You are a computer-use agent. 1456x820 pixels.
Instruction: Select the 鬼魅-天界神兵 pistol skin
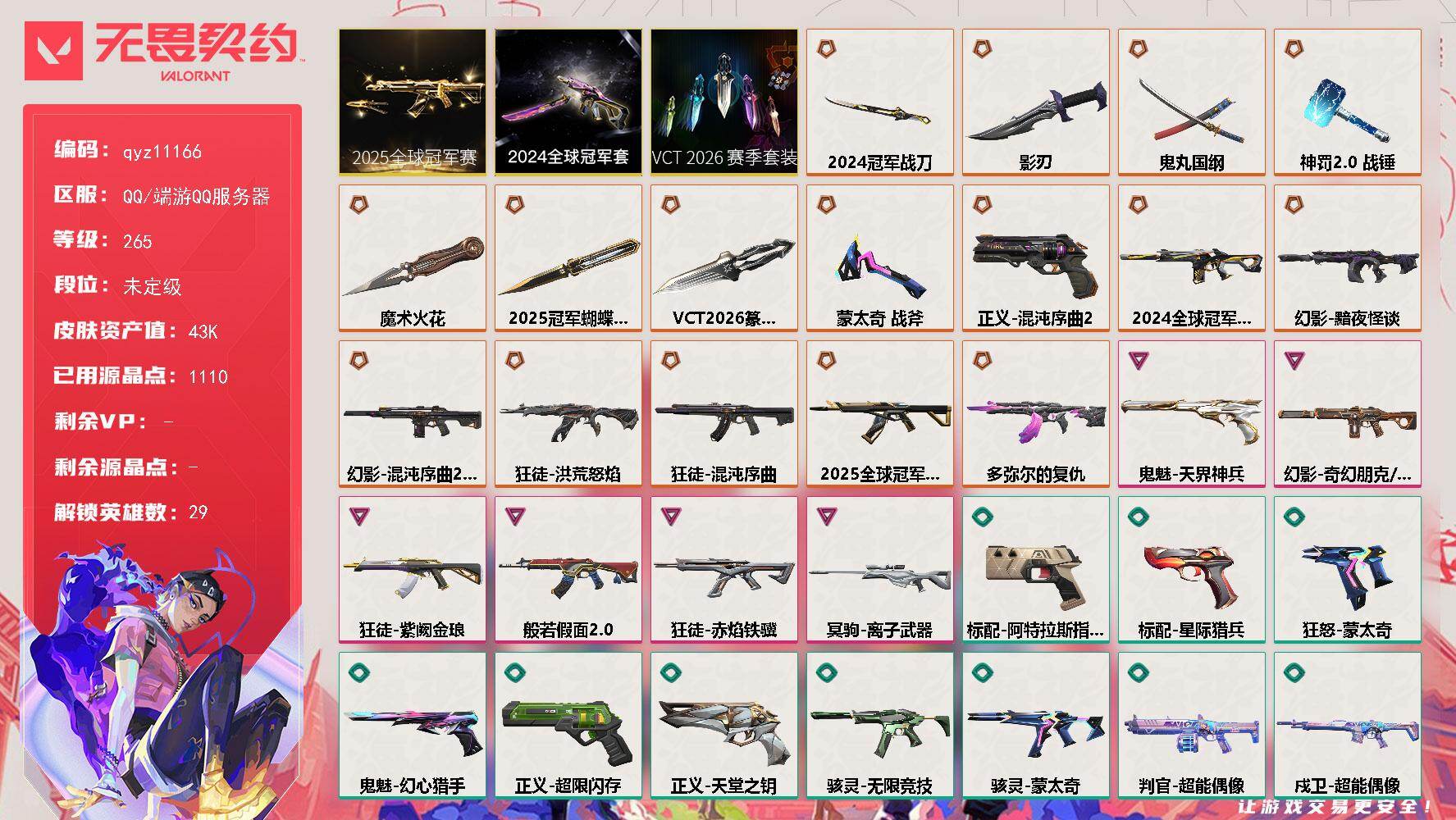click(x=1192, y=413)
